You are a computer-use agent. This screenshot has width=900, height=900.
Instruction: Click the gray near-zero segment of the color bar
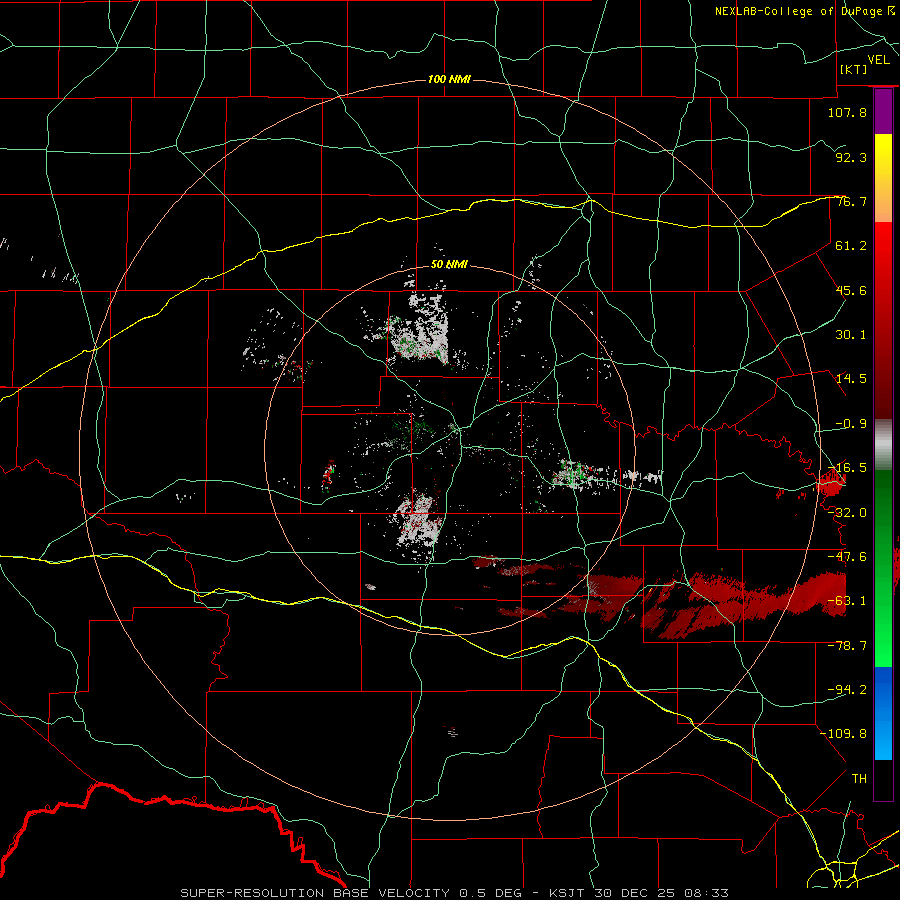point(883,445)
